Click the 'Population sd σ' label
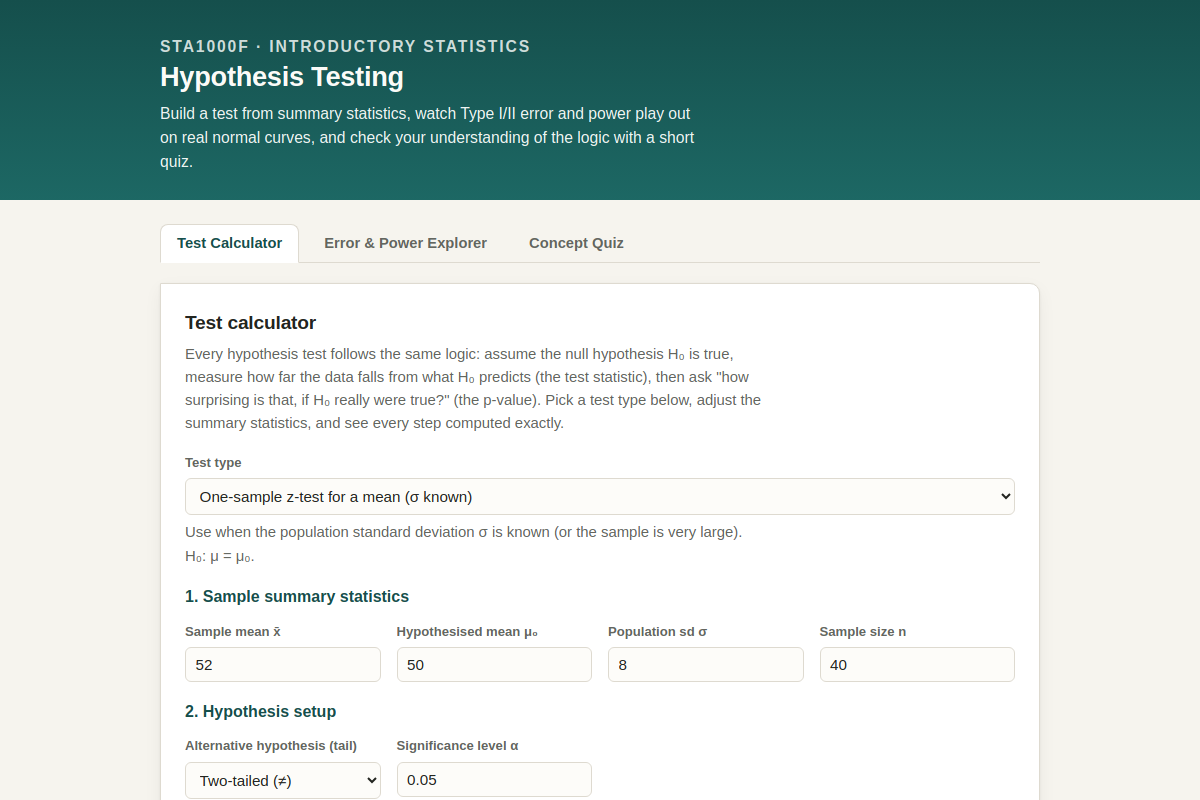Image resolution: width=1200 pixels, height=800 pixels. (657, 631)
